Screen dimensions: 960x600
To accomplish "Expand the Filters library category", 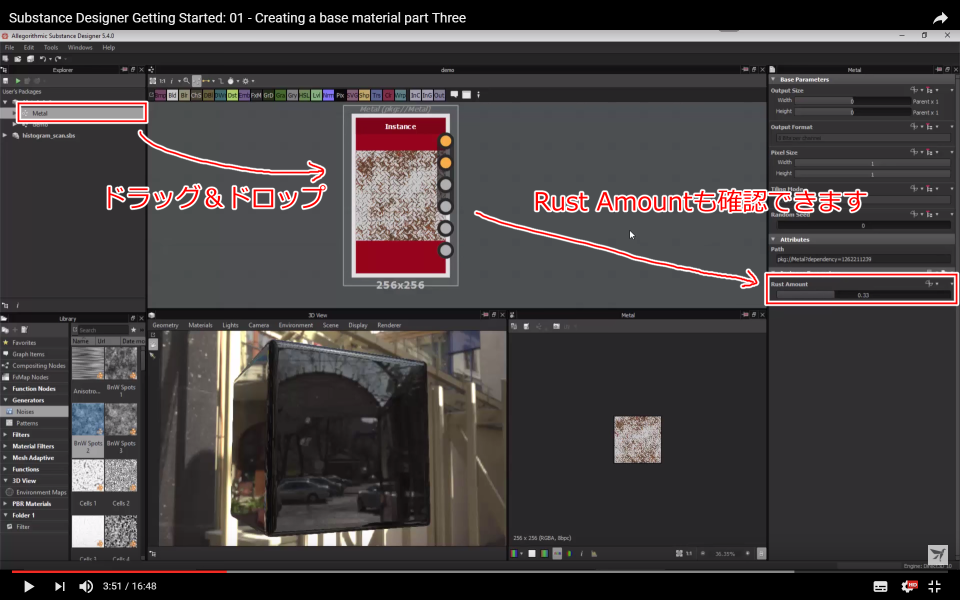I will point(6,435).
